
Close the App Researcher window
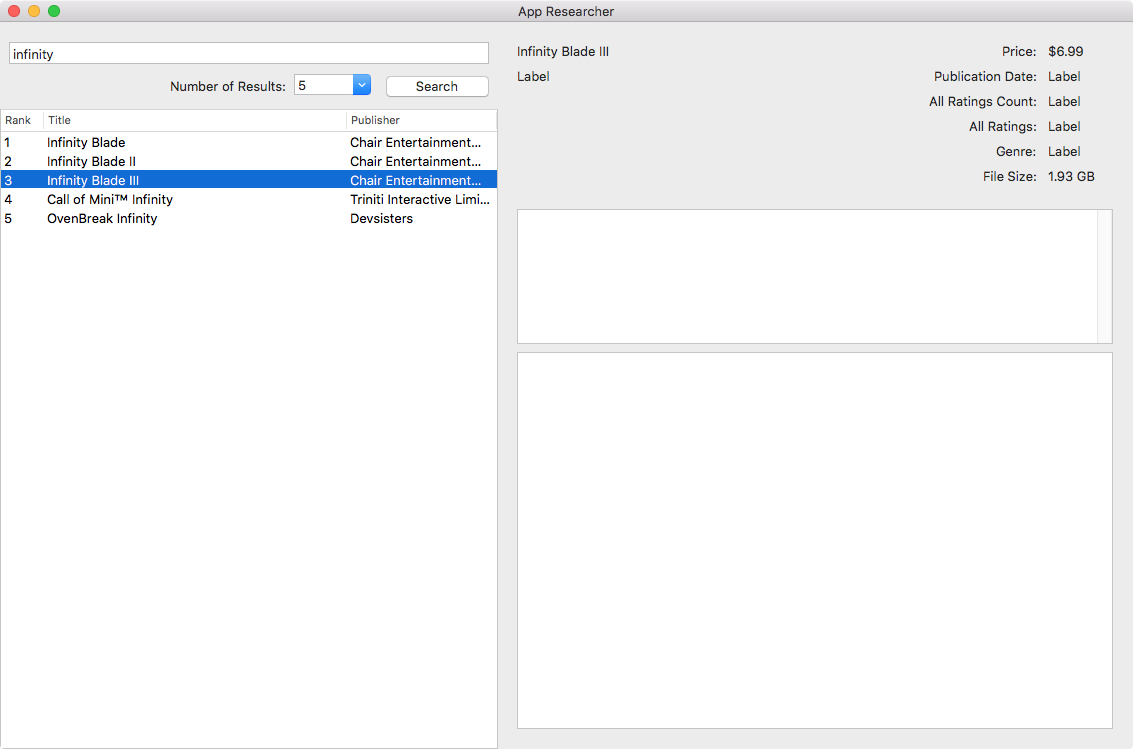coord(14,11)
